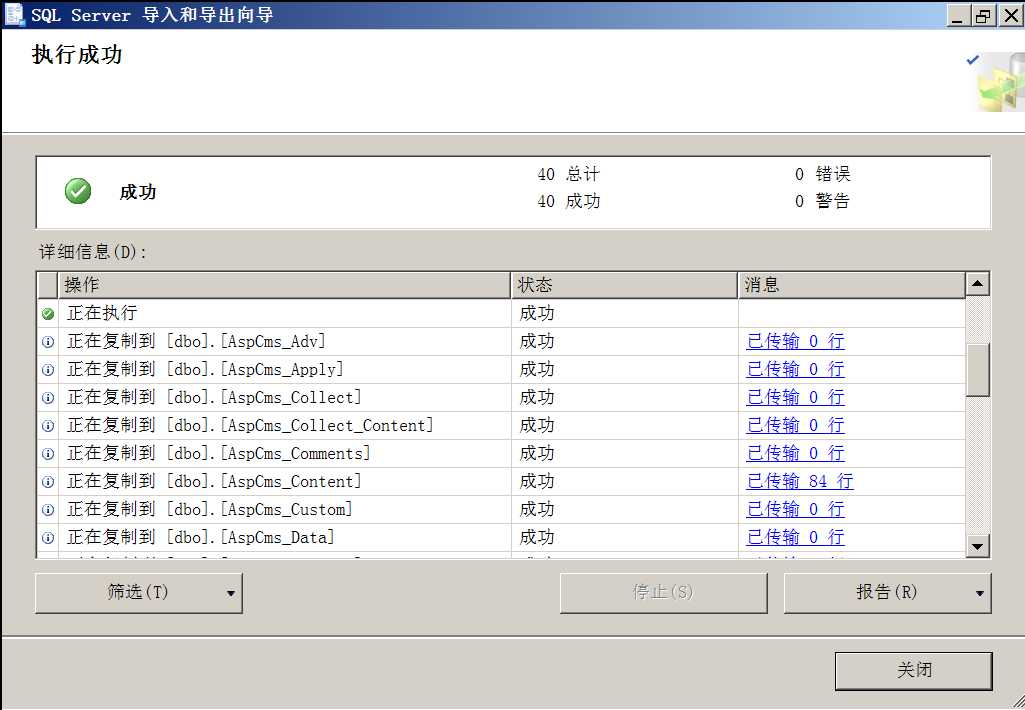Click the 0 警告 summary text

point(822,201)
